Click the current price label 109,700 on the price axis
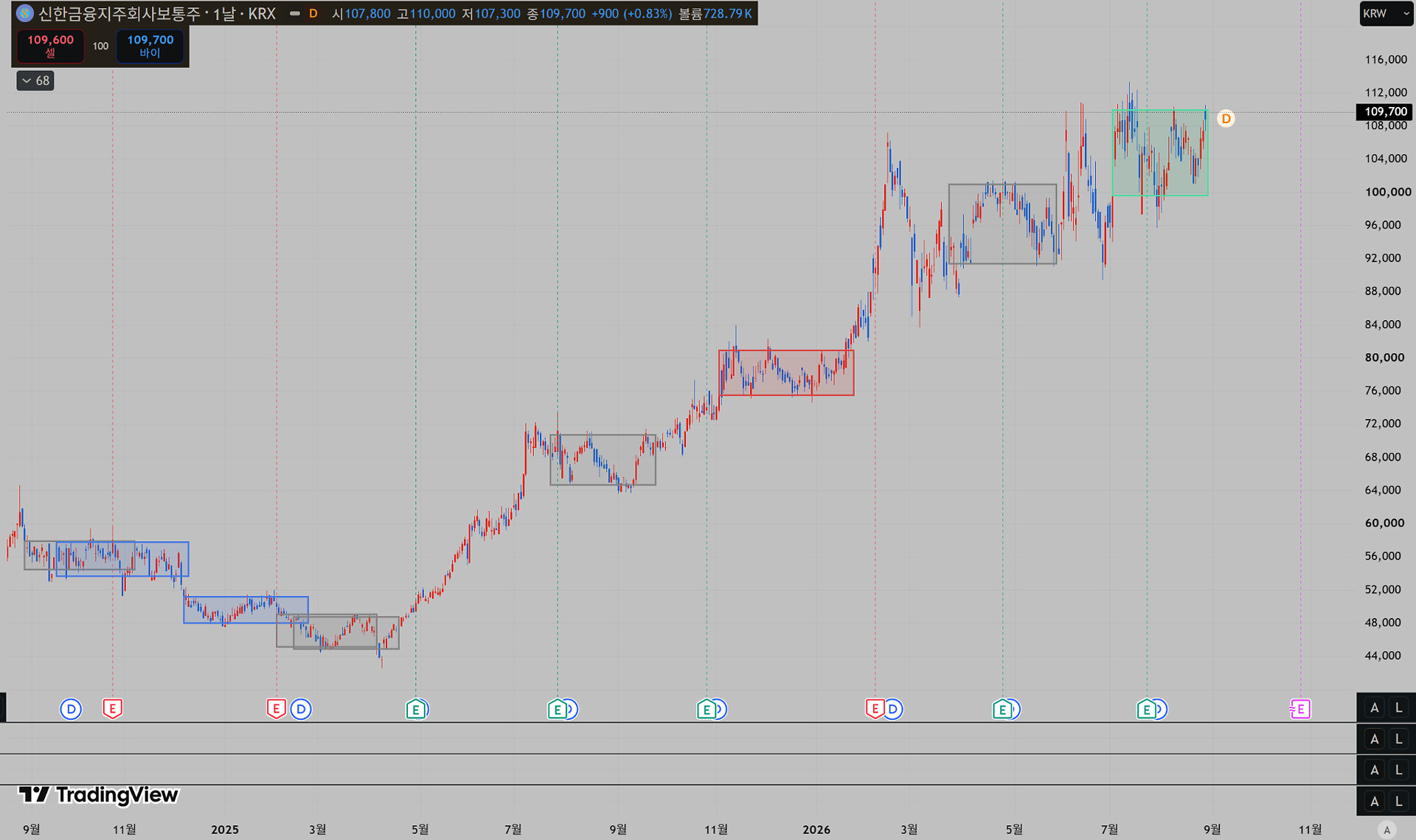1416x840 pixels. [1386, 111]
